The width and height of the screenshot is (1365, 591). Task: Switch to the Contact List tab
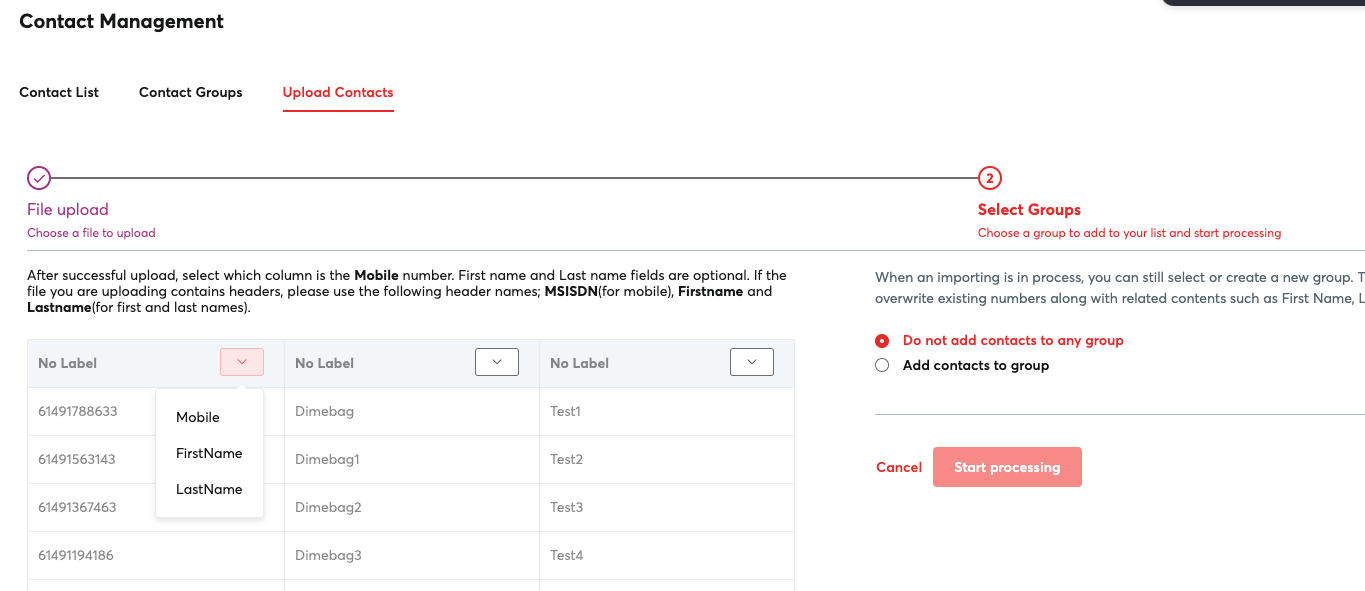pos(58,92)
